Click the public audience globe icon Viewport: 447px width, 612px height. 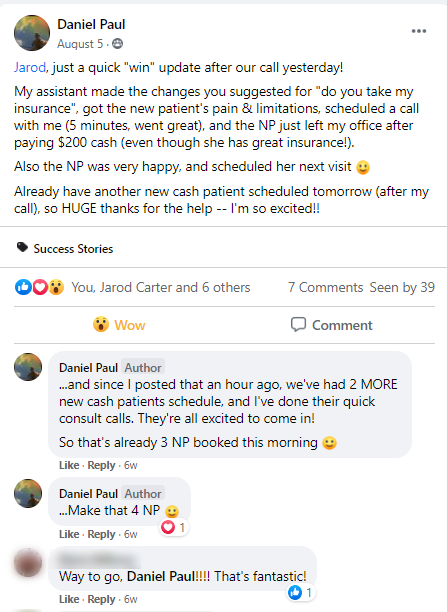118,44
